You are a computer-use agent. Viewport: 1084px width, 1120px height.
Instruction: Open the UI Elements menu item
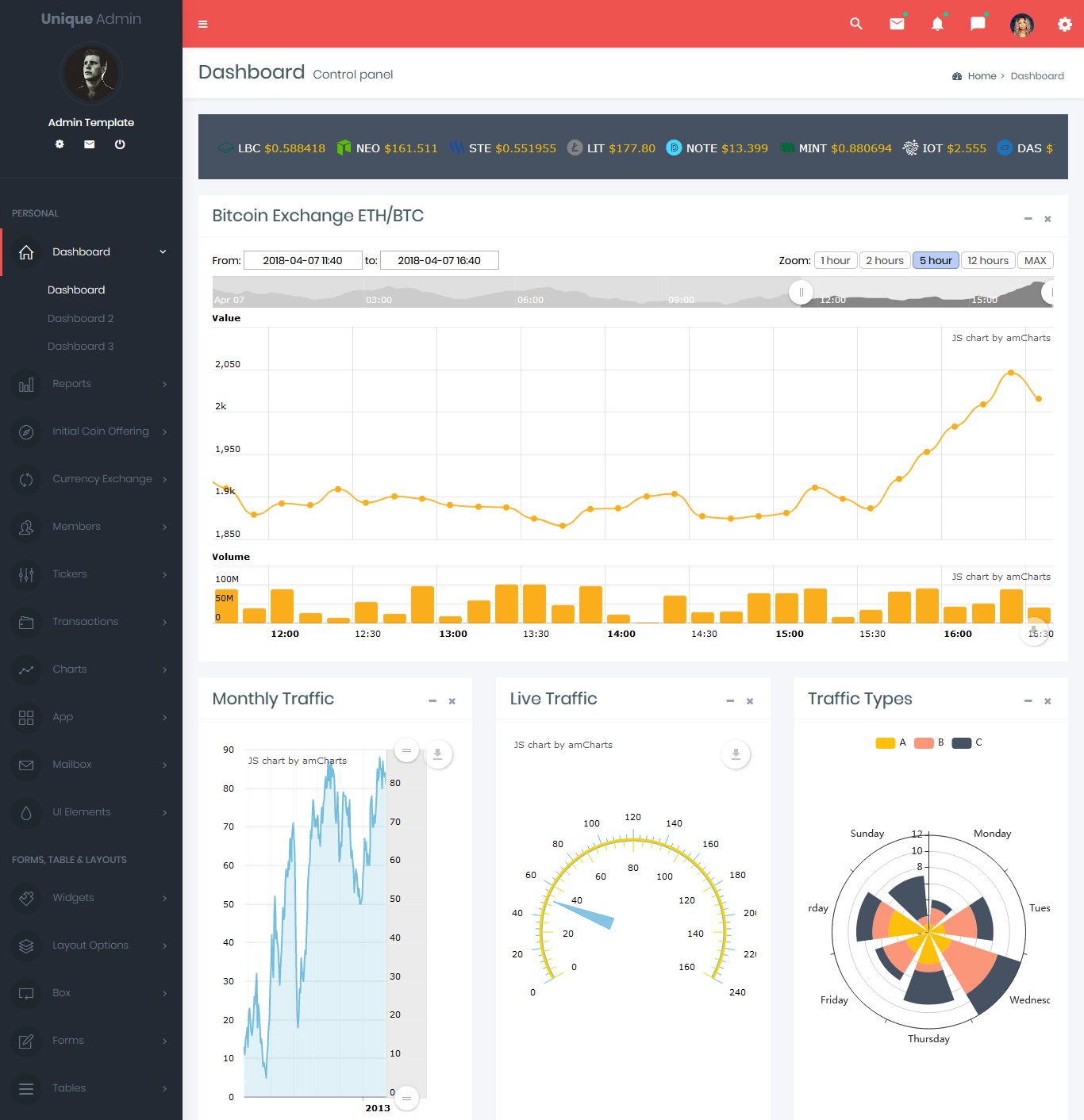pos(91,812)
